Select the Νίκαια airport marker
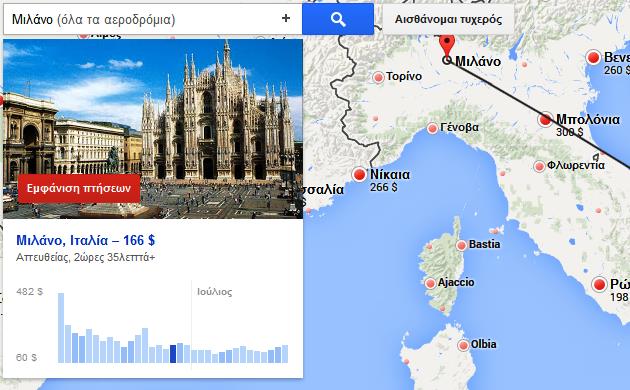The image size is (630, 390). point(359,175)
